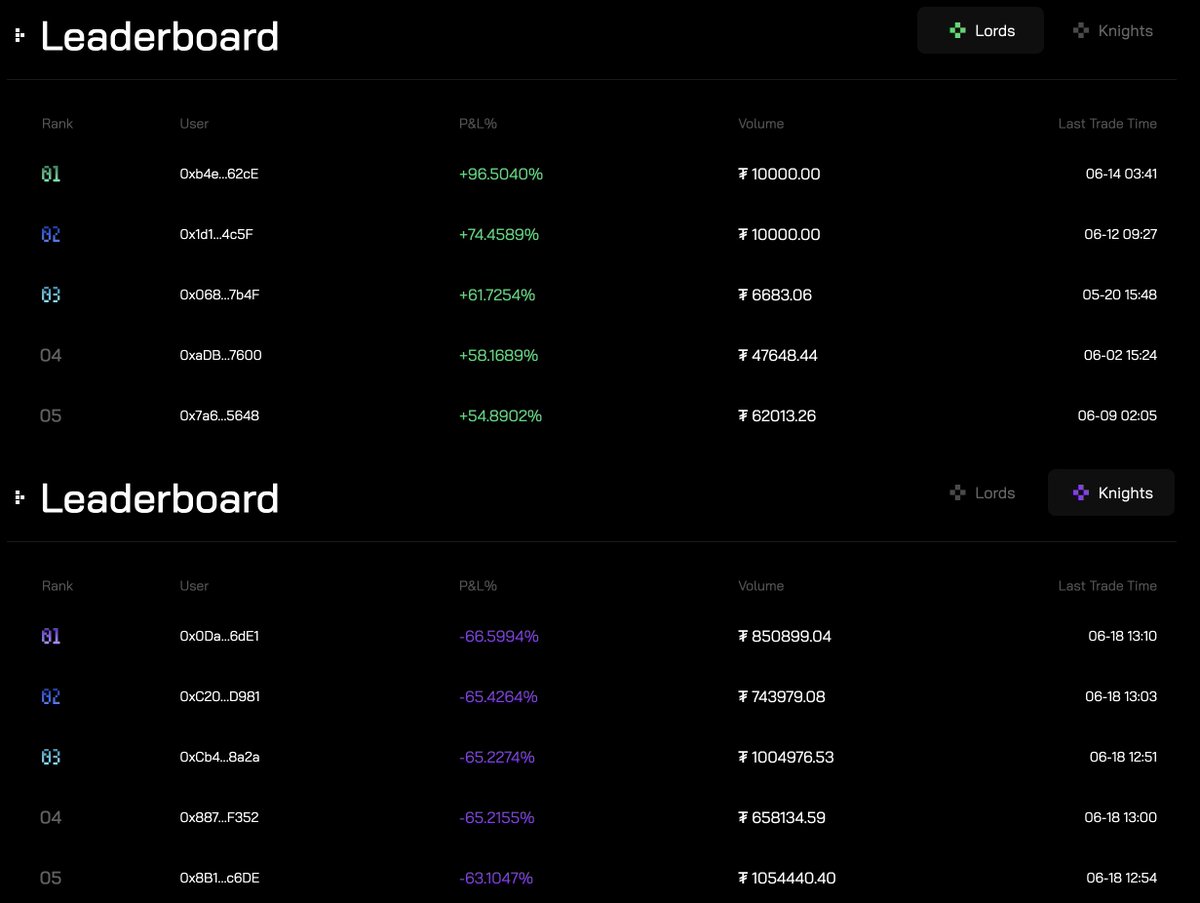Open user 0xb4e...62cE
Viewport: 1200px width, 903px height.
click(219, 174)
